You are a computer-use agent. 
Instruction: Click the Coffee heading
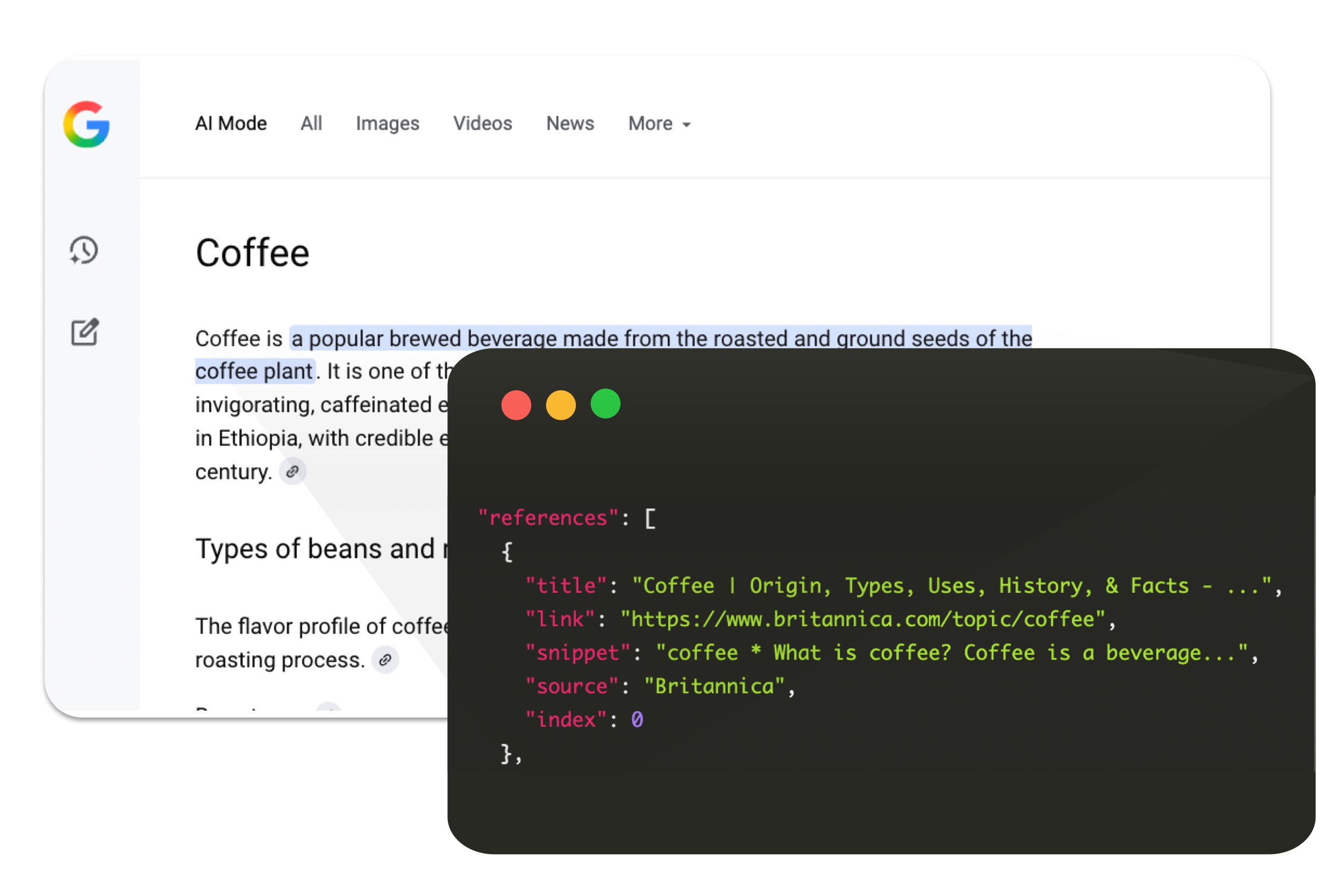click(x=253, y=253)
